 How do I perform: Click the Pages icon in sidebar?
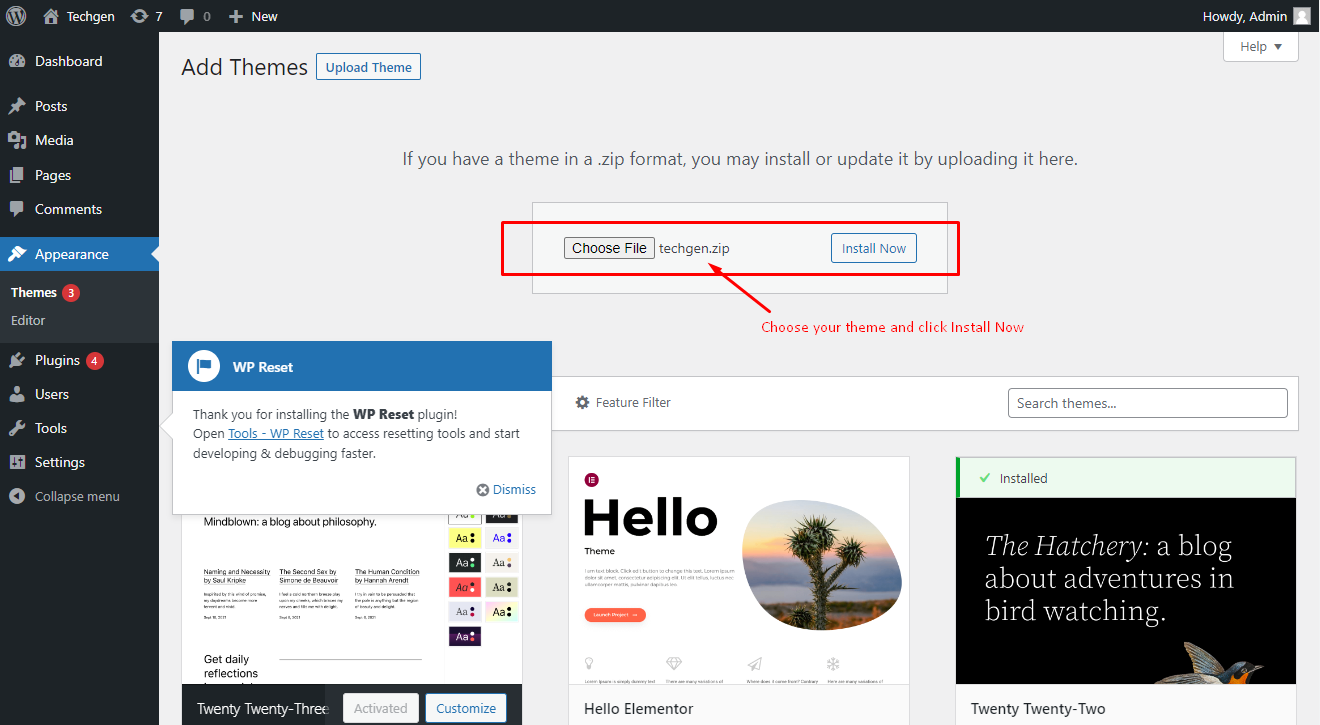click(17, 175)
